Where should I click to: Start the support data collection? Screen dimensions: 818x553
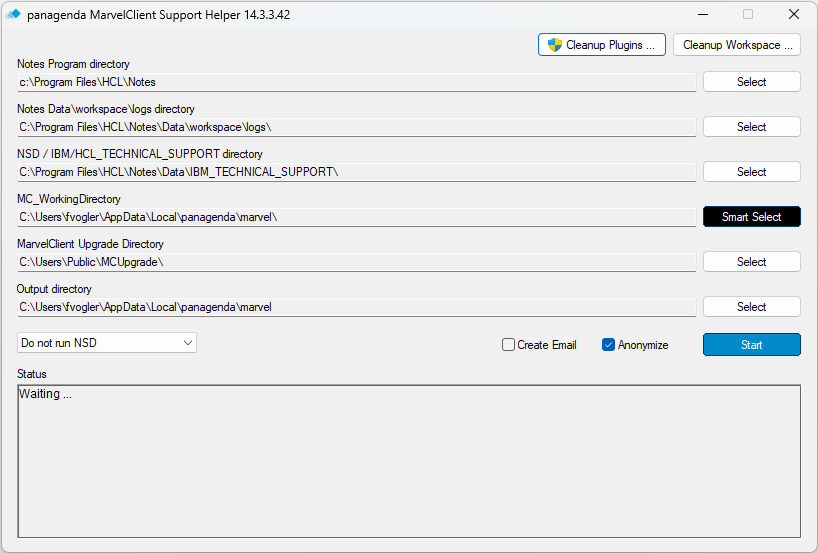pyautogui.click(x=751, y=345)
